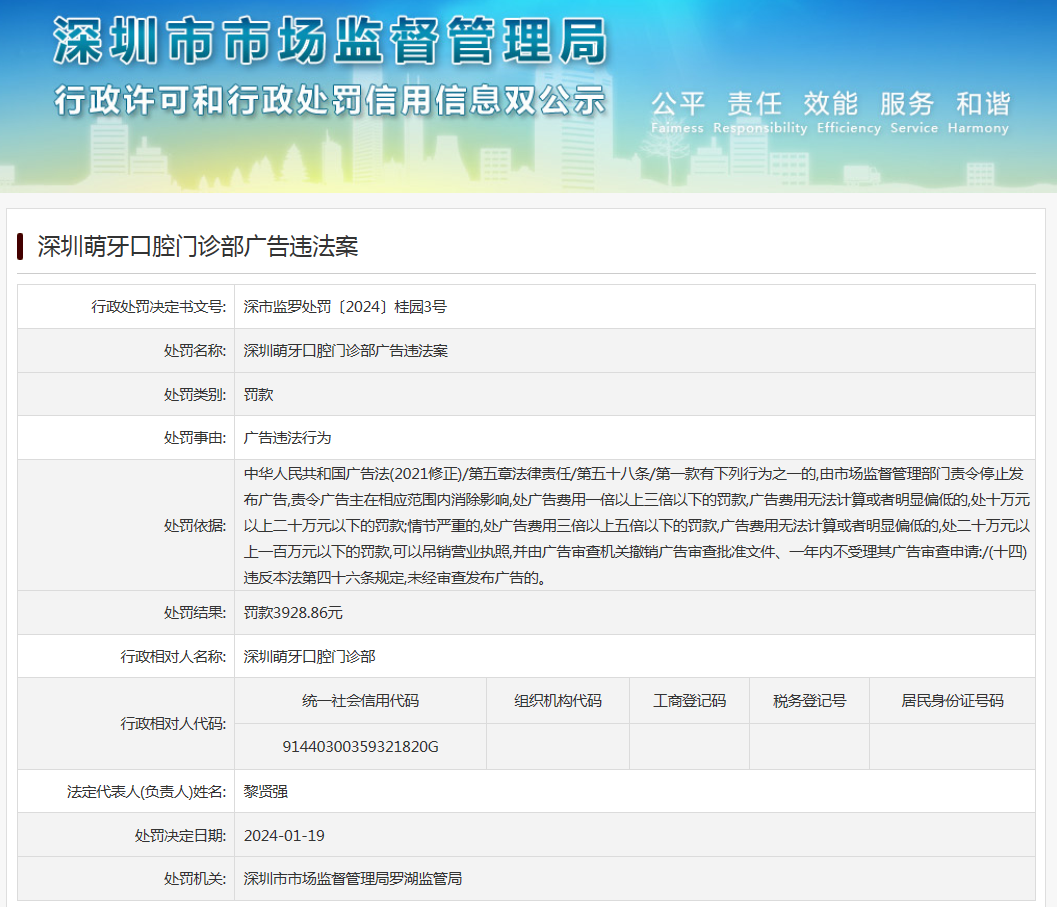Image resolution: width=1057 pixels, height=907 pixels.
Task: Select the 罚款 penalty type value
Action: pos(258,394)
